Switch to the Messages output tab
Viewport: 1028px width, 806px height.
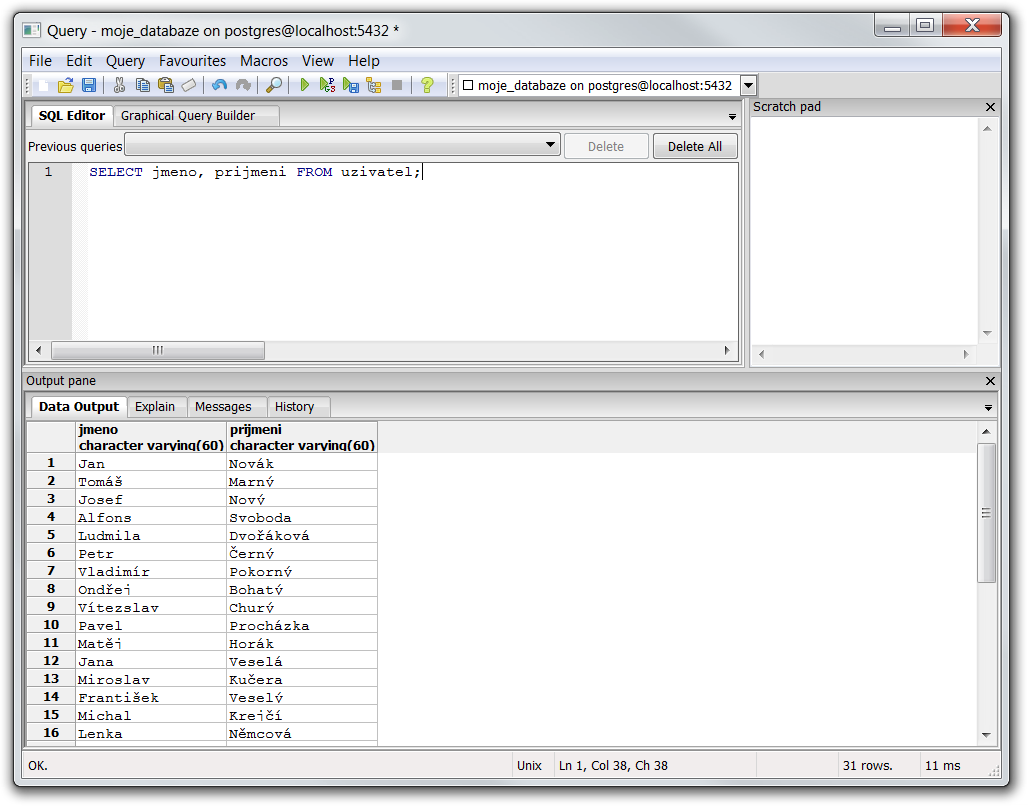[x=223, y=407]
